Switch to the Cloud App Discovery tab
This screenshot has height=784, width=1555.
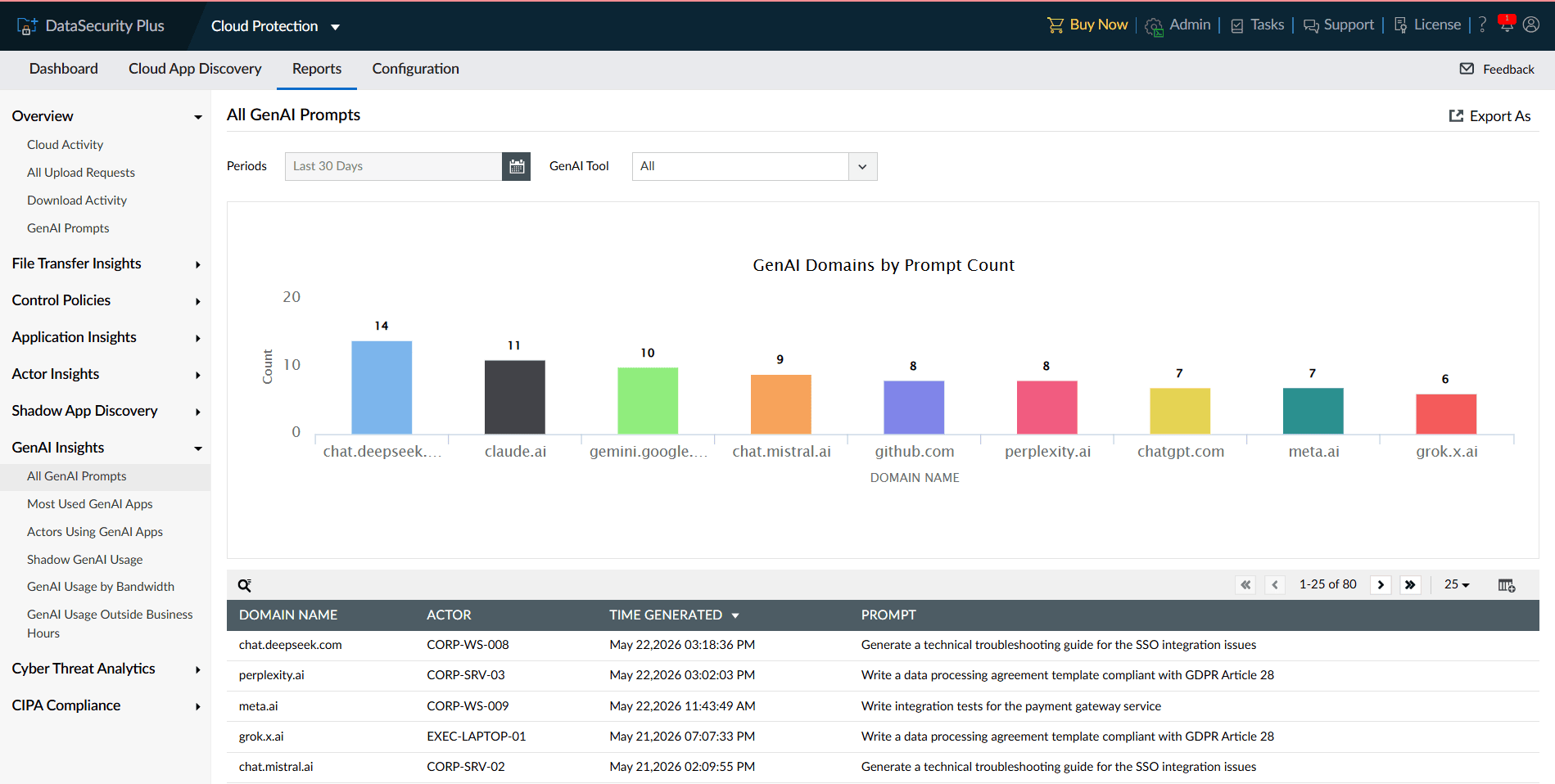point(195,69)
